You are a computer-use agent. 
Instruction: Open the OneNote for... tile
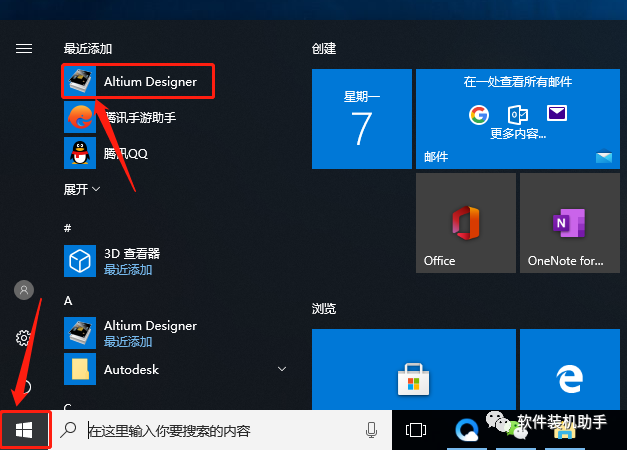pos(570,223)
